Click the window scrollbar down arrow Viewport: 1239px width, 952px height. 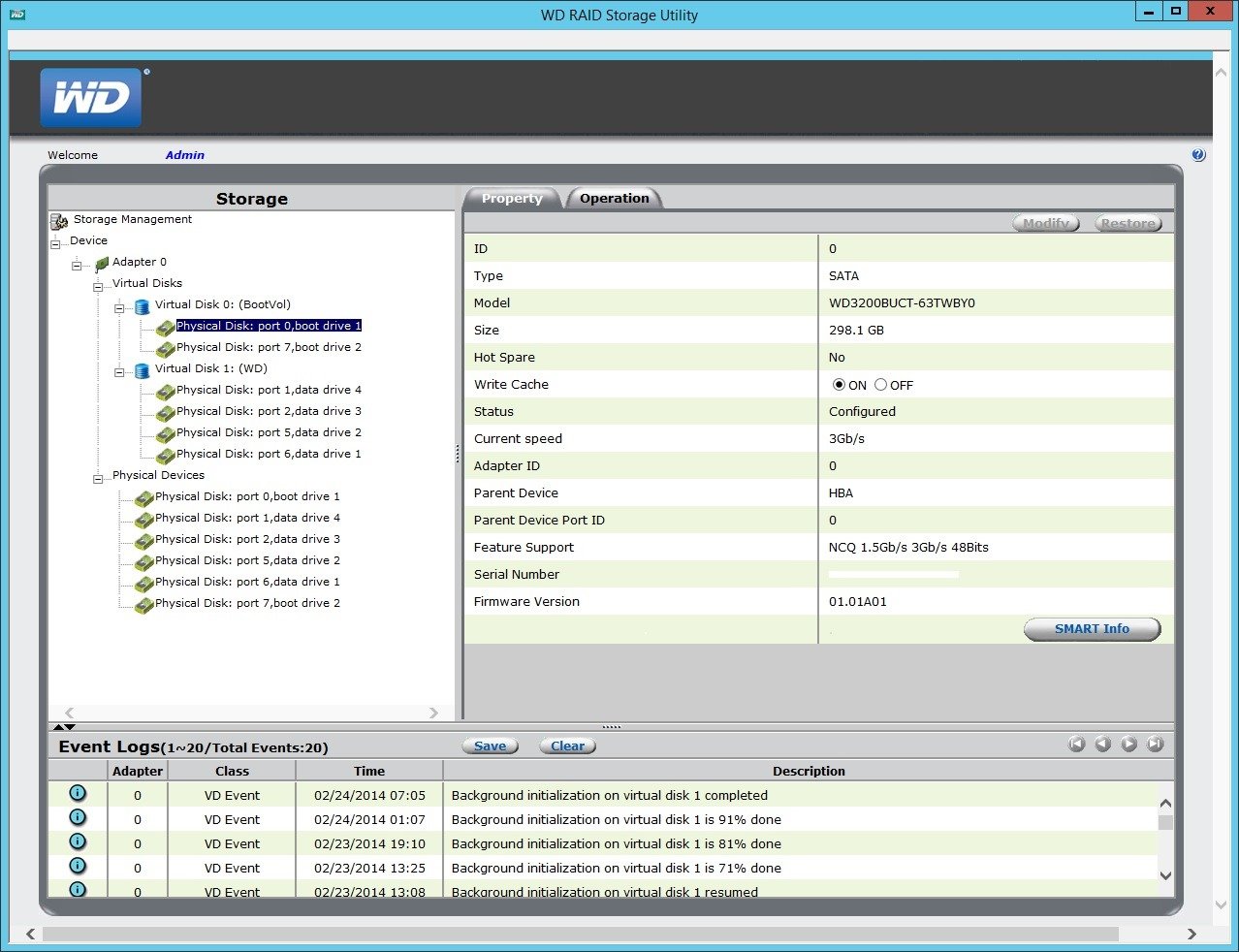[x=1221, y=904]
